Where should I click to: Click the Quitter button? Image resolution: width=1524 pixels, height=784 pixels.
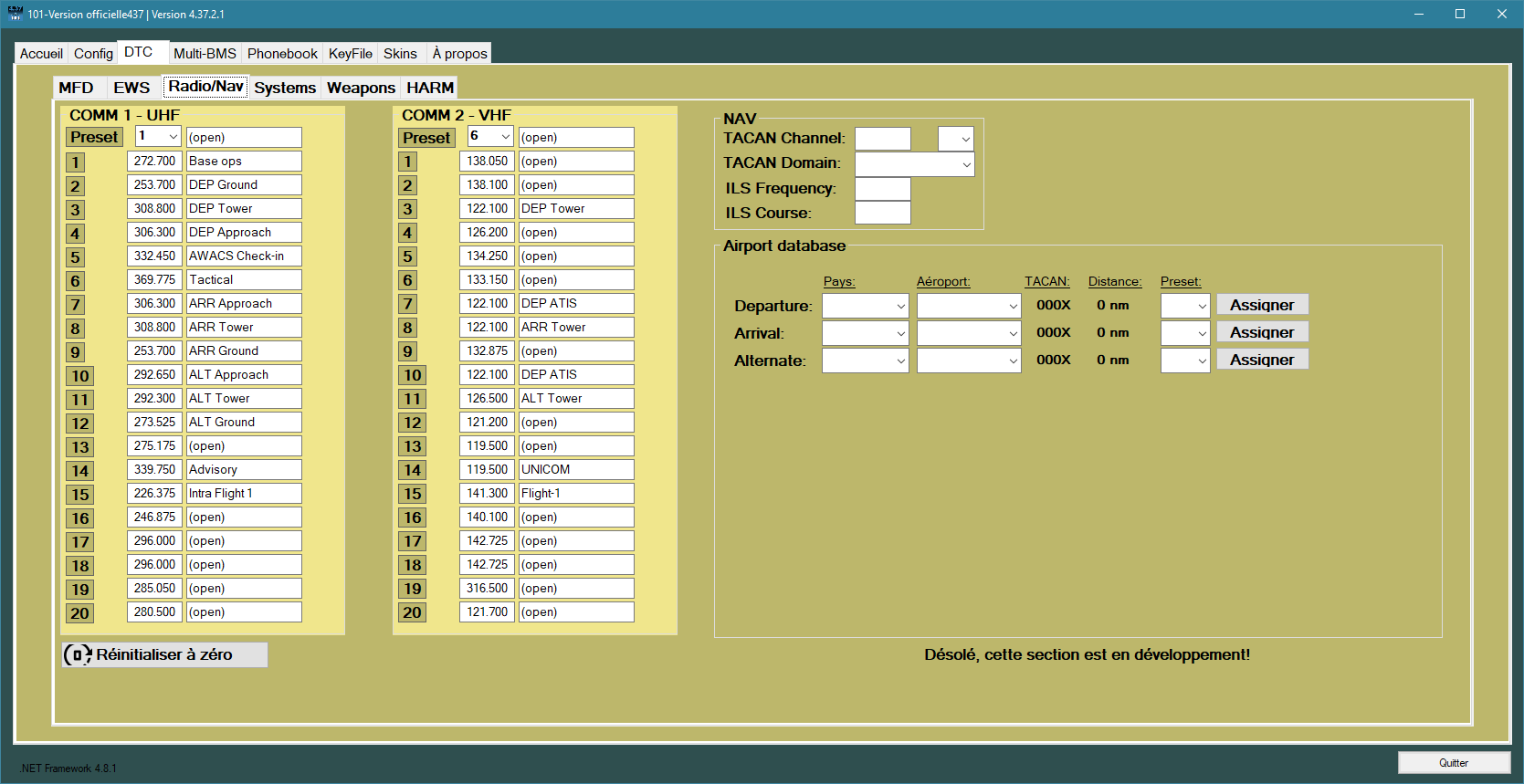(1453, 763)
